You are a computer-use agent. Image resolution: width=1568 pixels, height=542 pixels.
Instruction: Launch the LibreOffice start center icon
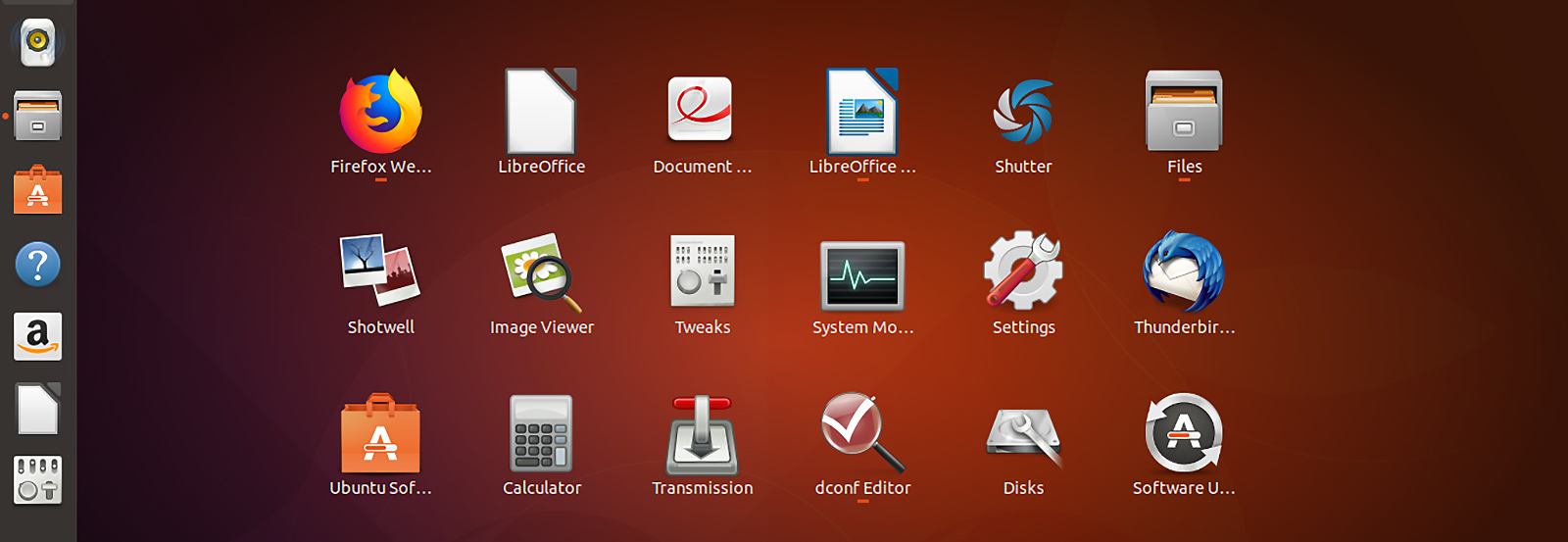pyautogui.click(x=541, y=111)
